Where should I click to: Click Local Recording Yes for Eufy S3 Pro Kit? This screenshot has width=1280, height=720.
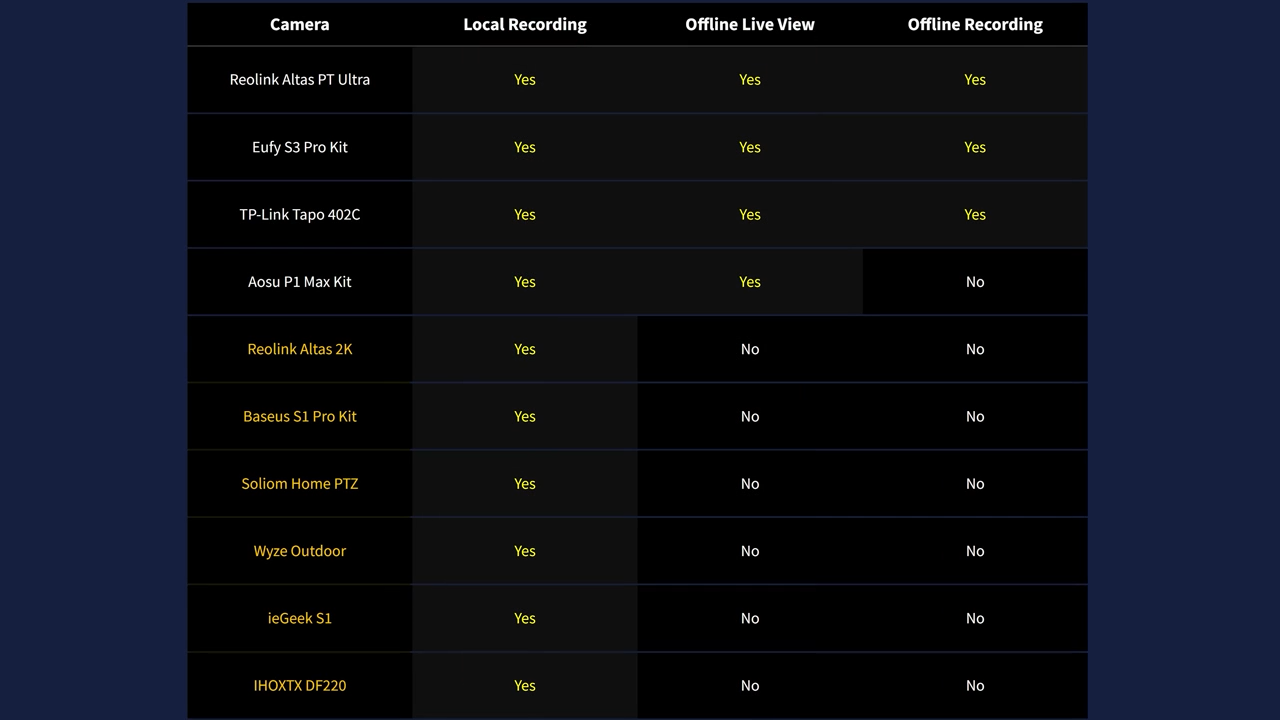[525, 147]
